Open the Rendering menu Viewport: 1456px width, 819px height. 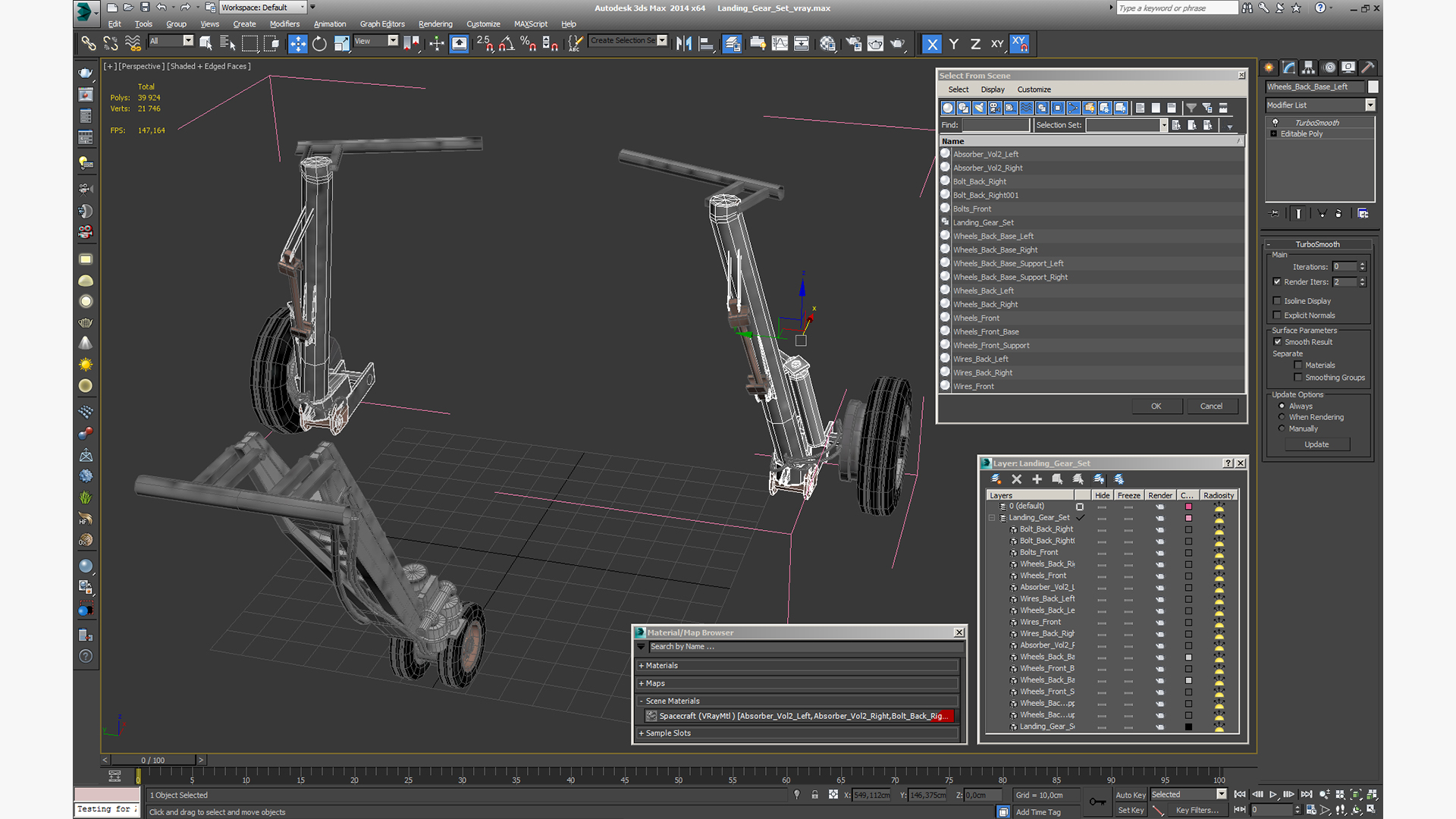pyautogui.click(x=435, y=24)
